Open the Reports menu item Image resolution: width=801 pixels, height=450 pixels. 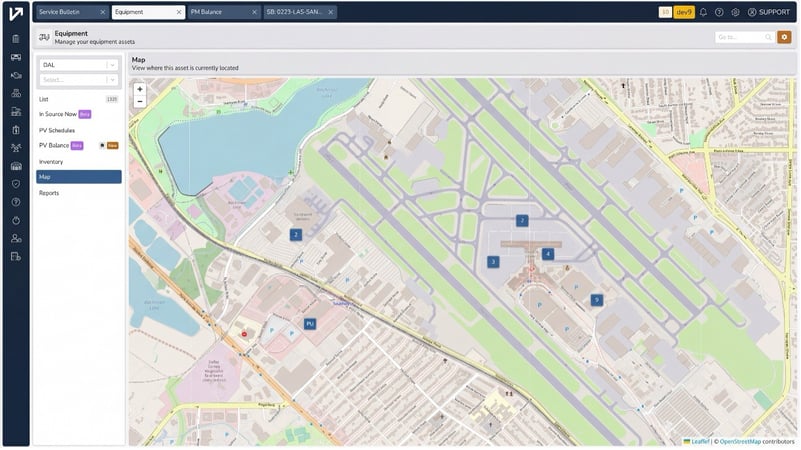coord(79,193)
